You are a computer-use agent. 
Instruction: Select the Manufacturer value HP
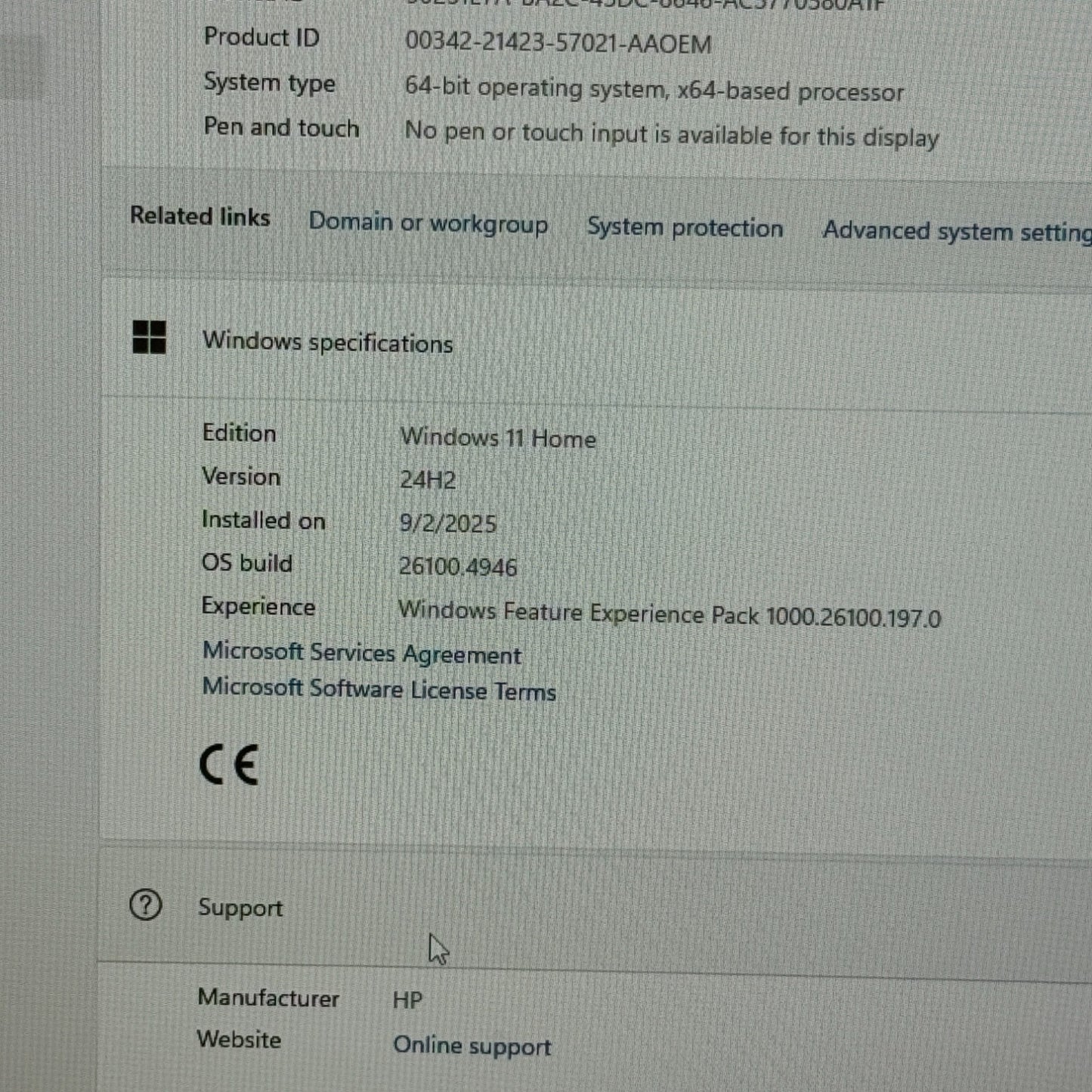click(407, 1000)
